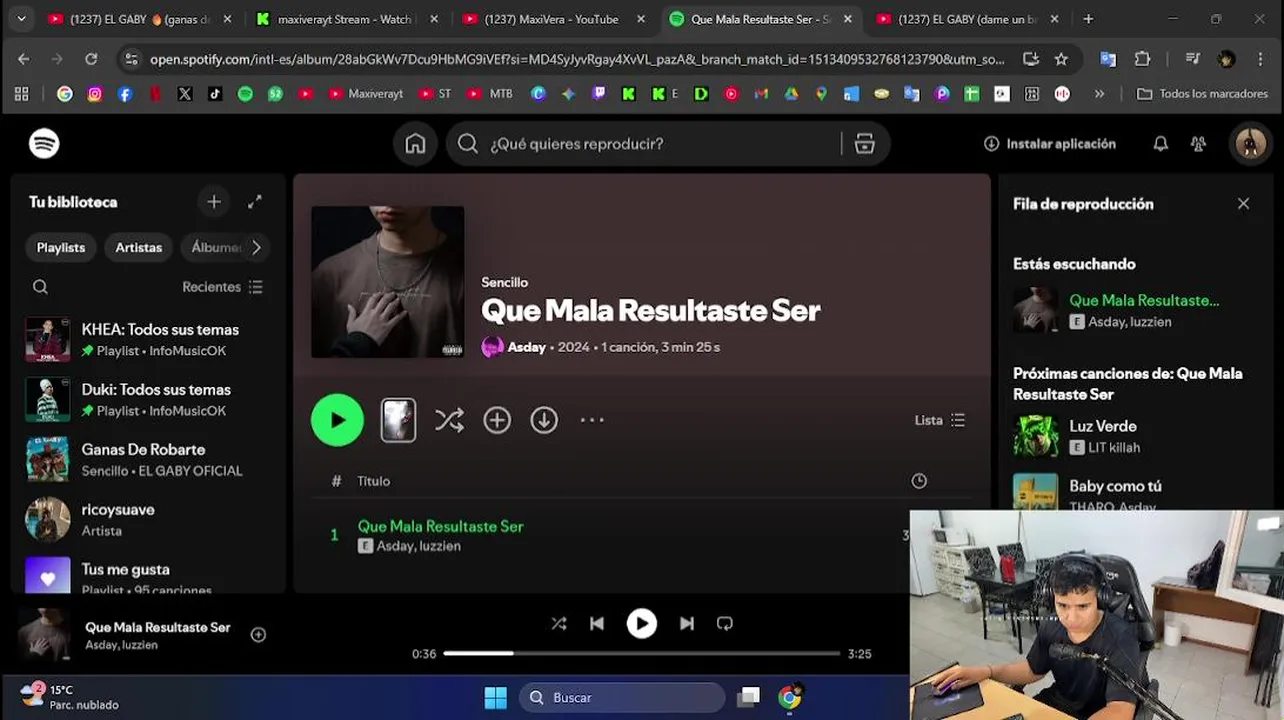1284x720 pixels.
Task: Show hidden bookmarks with double chevron
Action: click(1099, 94)
